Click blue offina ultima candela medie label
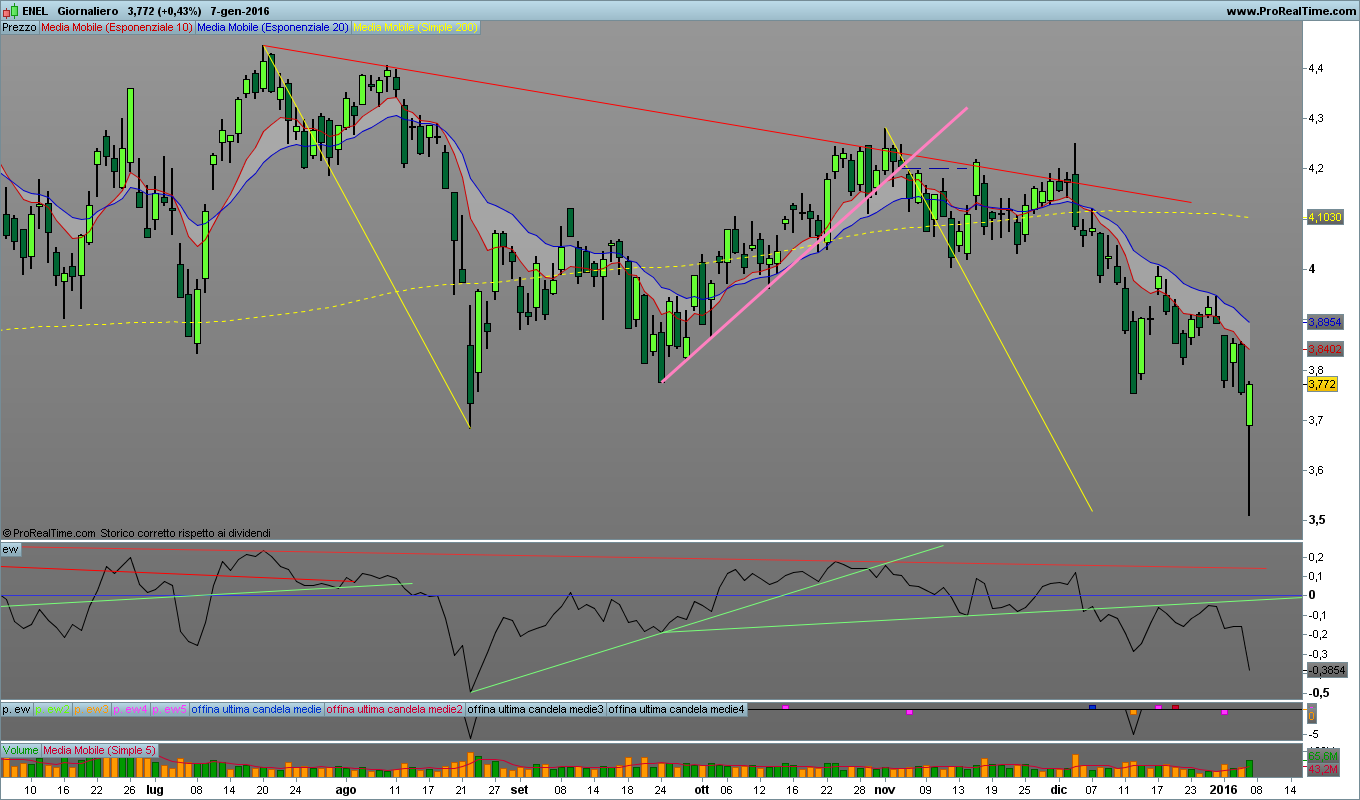Image resolution: width=1360 pixels, height=800 pixels. [257, 709]
